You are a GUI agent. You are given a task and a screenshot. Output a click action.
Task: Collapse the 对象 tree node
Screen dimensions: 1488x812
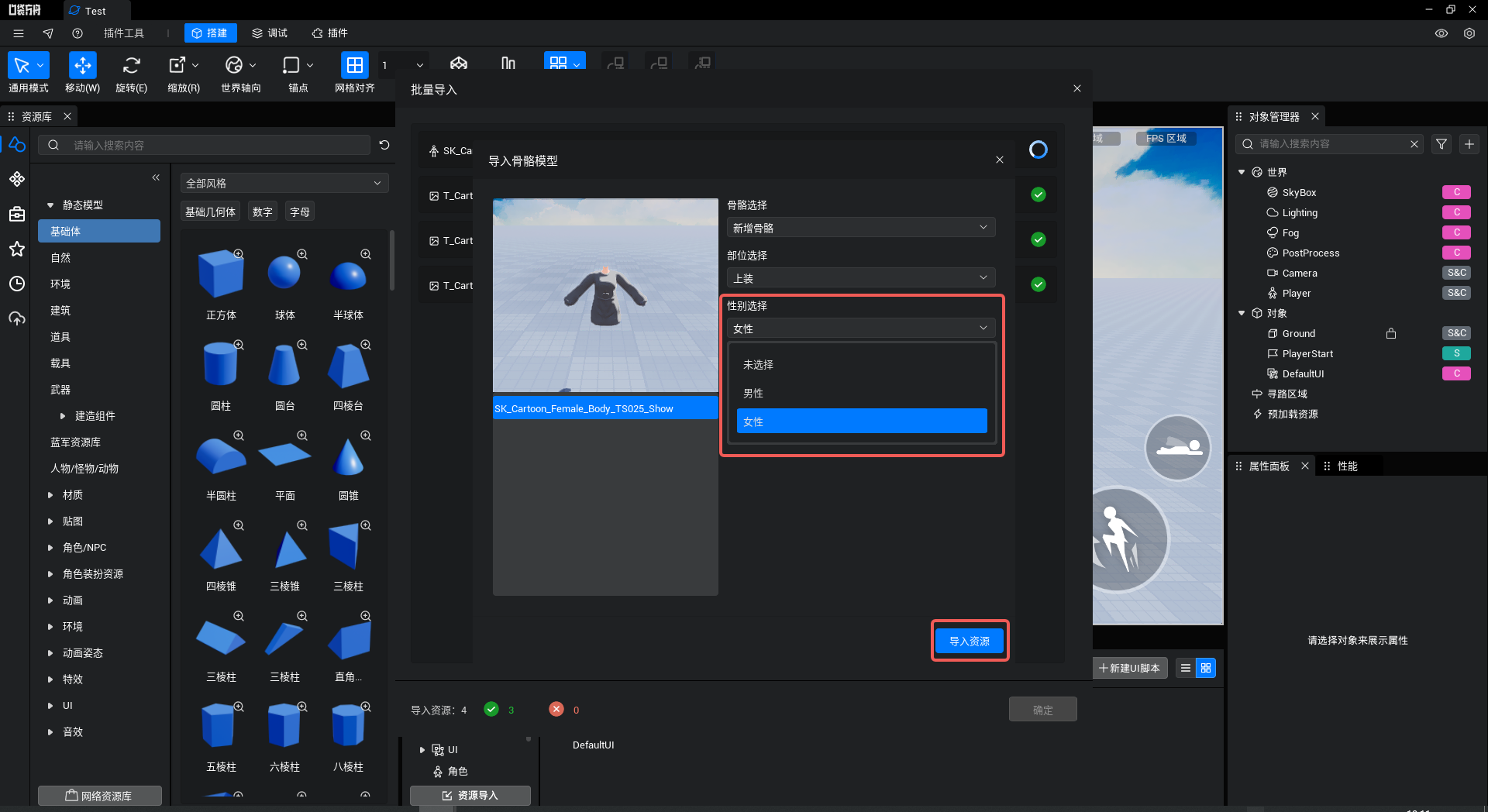[x=1242, y=313]
